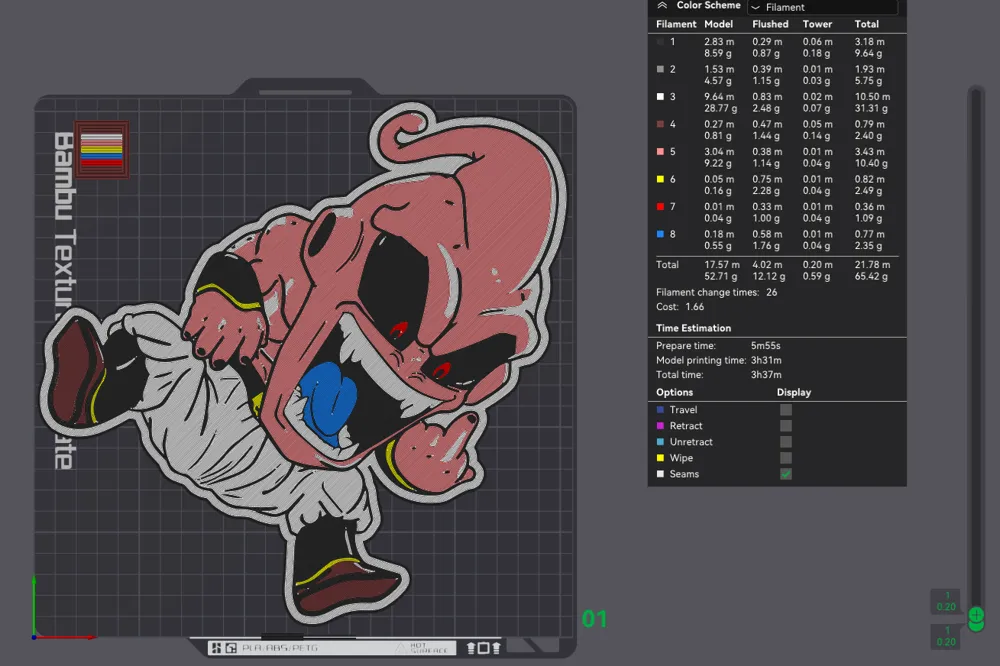Enable the Unretract display checkbox
The height and width of the screenshot is (666, 1000).
pyautogui.click(x=786, y=441)
